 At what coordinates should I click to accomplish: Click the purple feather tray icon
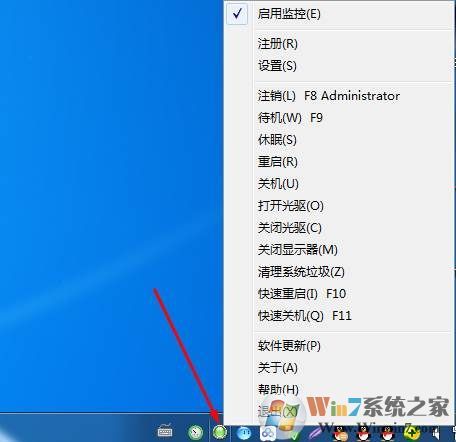tap(314, 434)
